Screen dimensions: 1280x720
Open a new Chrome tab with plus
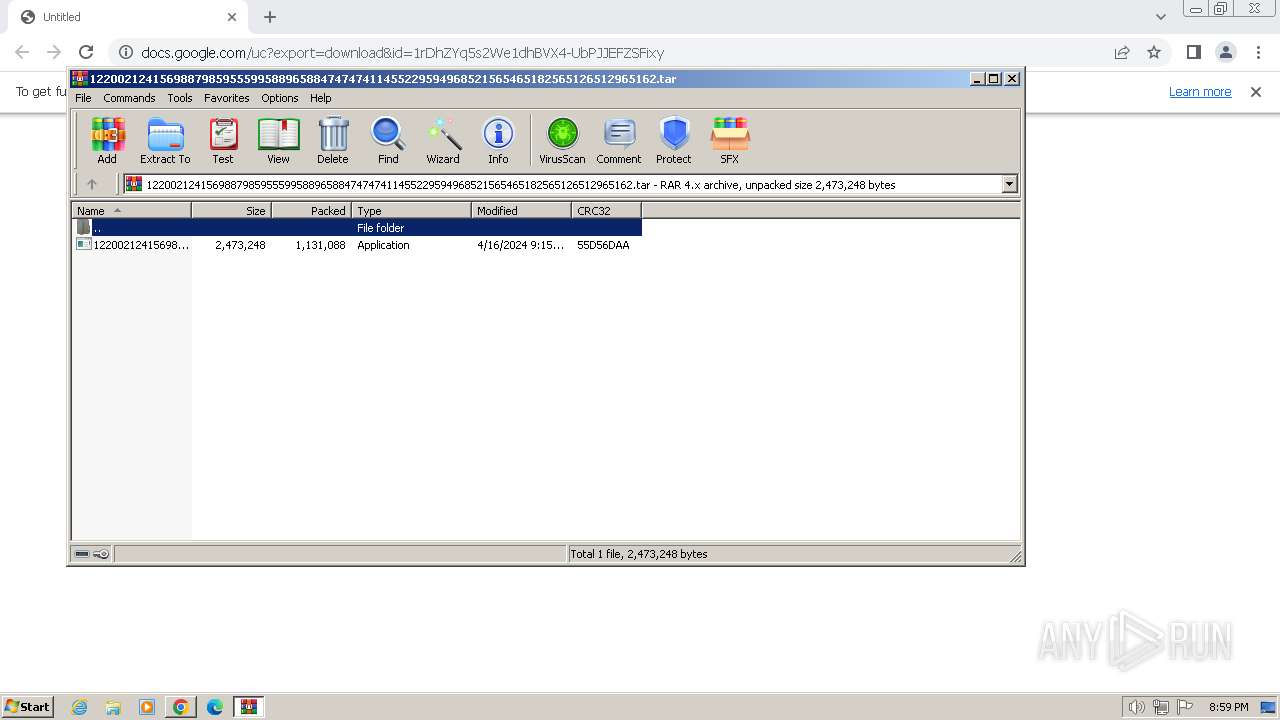tap(270, 17)
